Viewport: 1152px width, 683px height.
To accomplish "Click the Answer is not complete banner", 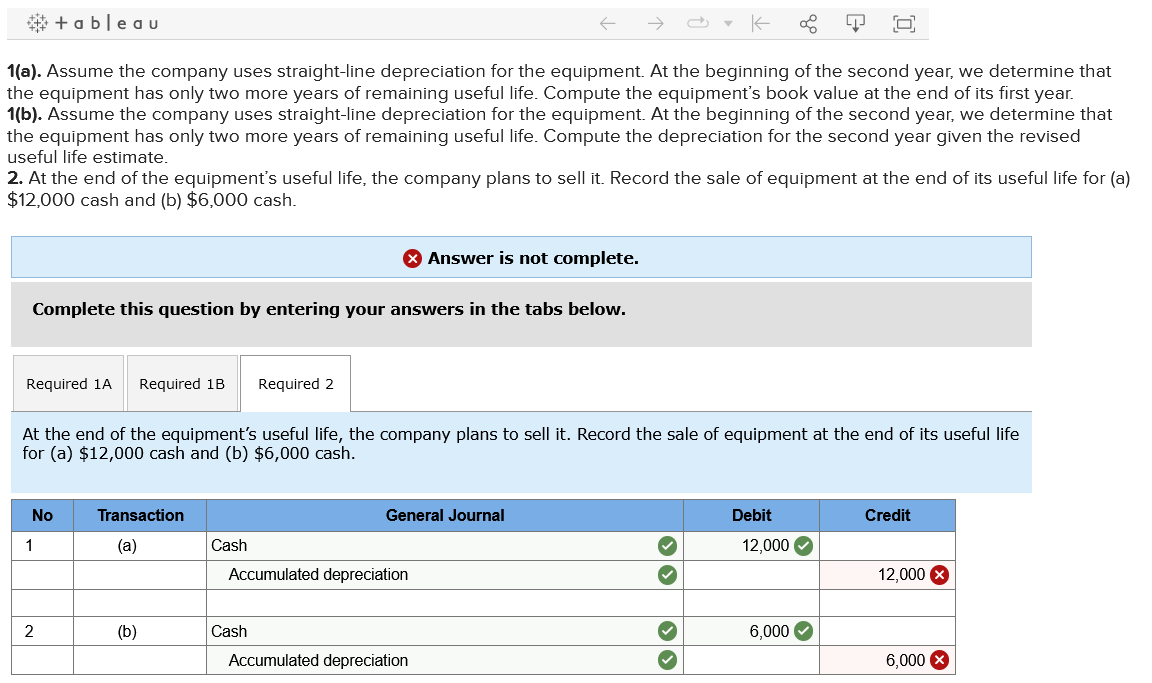I will pos(521,257).
